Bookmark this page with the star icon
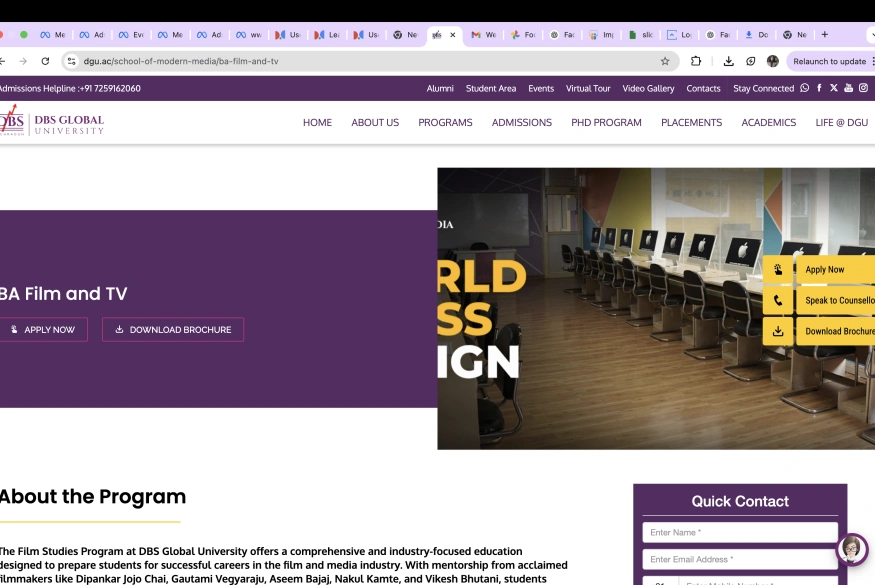 coord(665,61)
